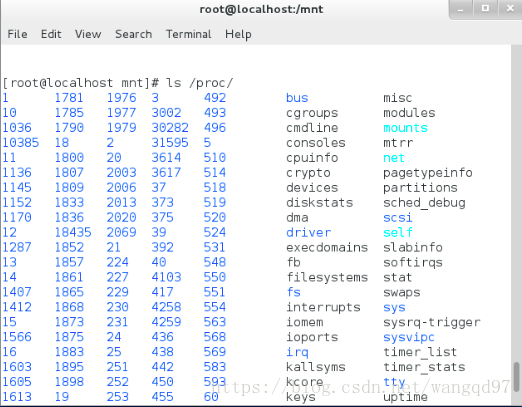Image resolution: width=522 pixels, height=407 pixels.
Task: Click the 'dma' entry
Action: [297, 218]
